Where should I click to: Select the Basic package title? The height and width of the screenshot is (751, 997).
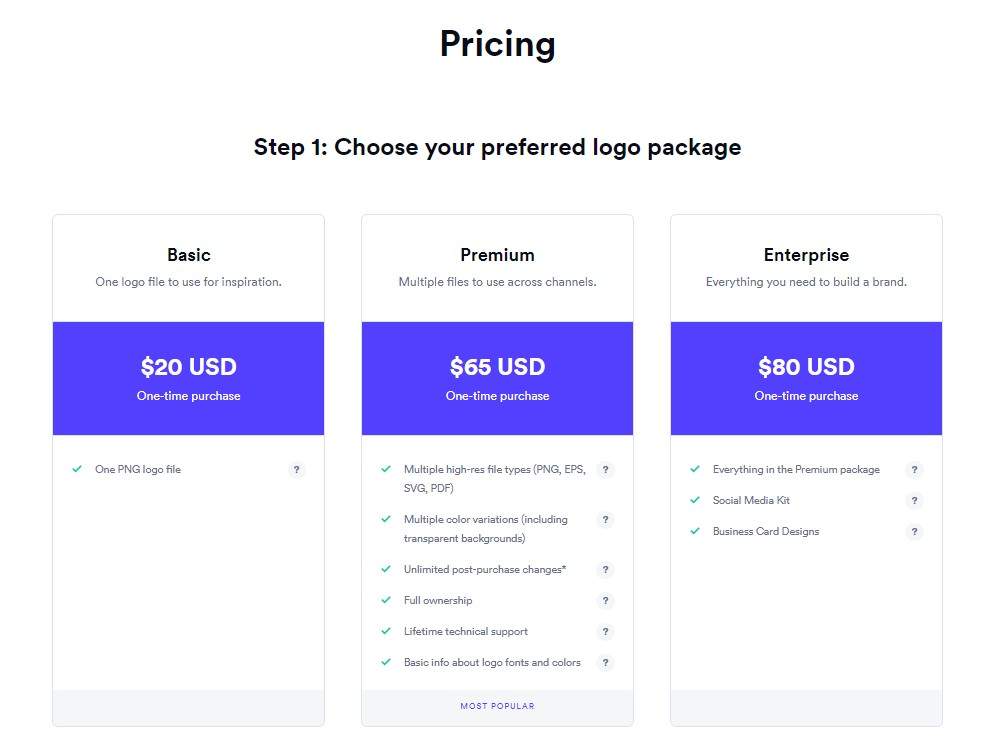tap(189, 255)
